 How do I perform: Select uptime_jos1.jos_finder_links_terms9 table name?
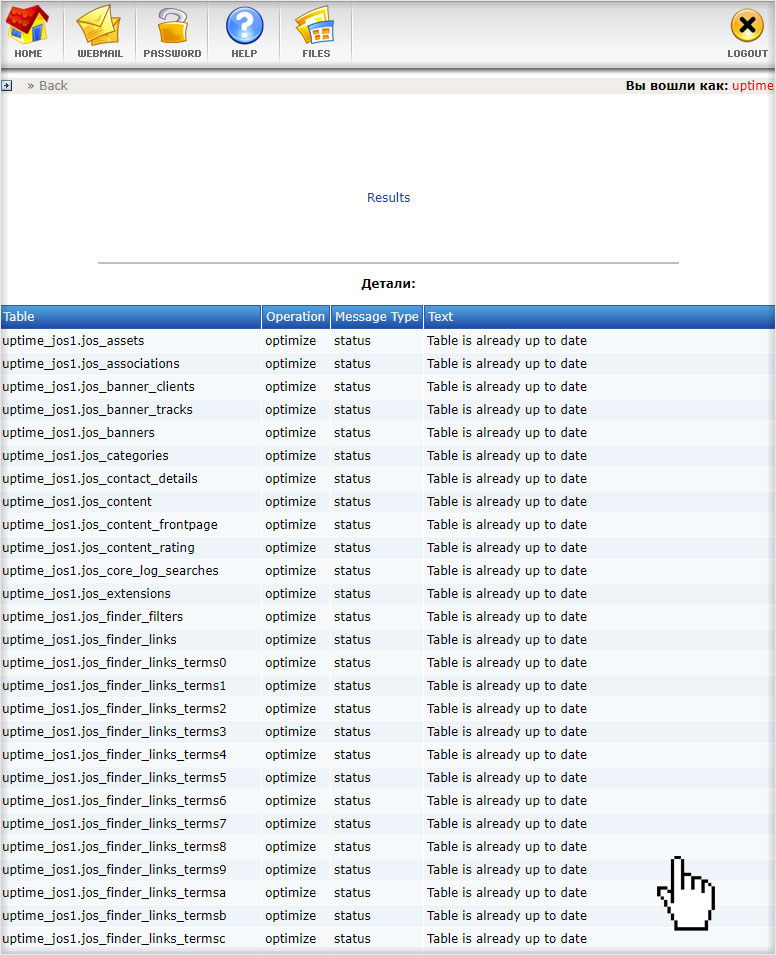pos(114,870)
